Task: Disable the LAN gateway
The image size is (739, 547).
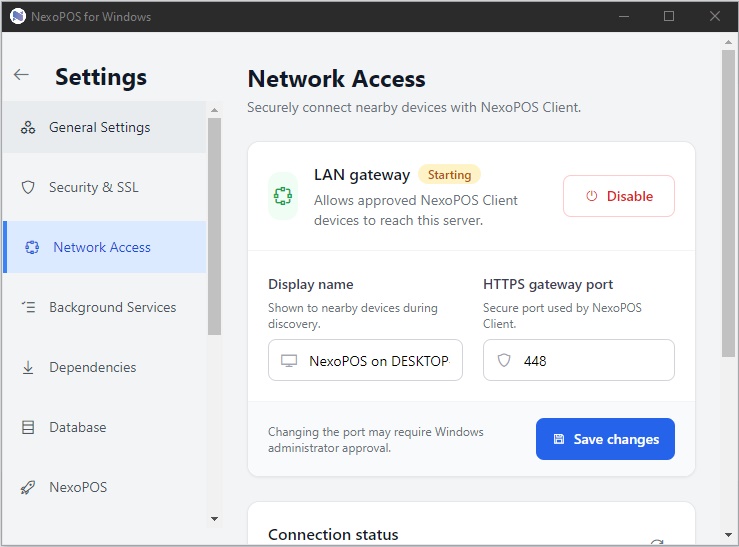Action: point(619,196)
